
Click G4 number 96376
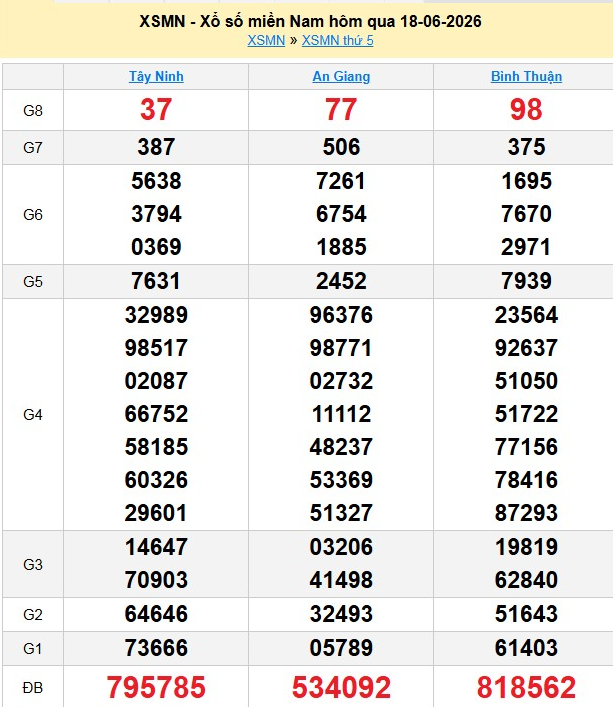(x=341, y=315)
